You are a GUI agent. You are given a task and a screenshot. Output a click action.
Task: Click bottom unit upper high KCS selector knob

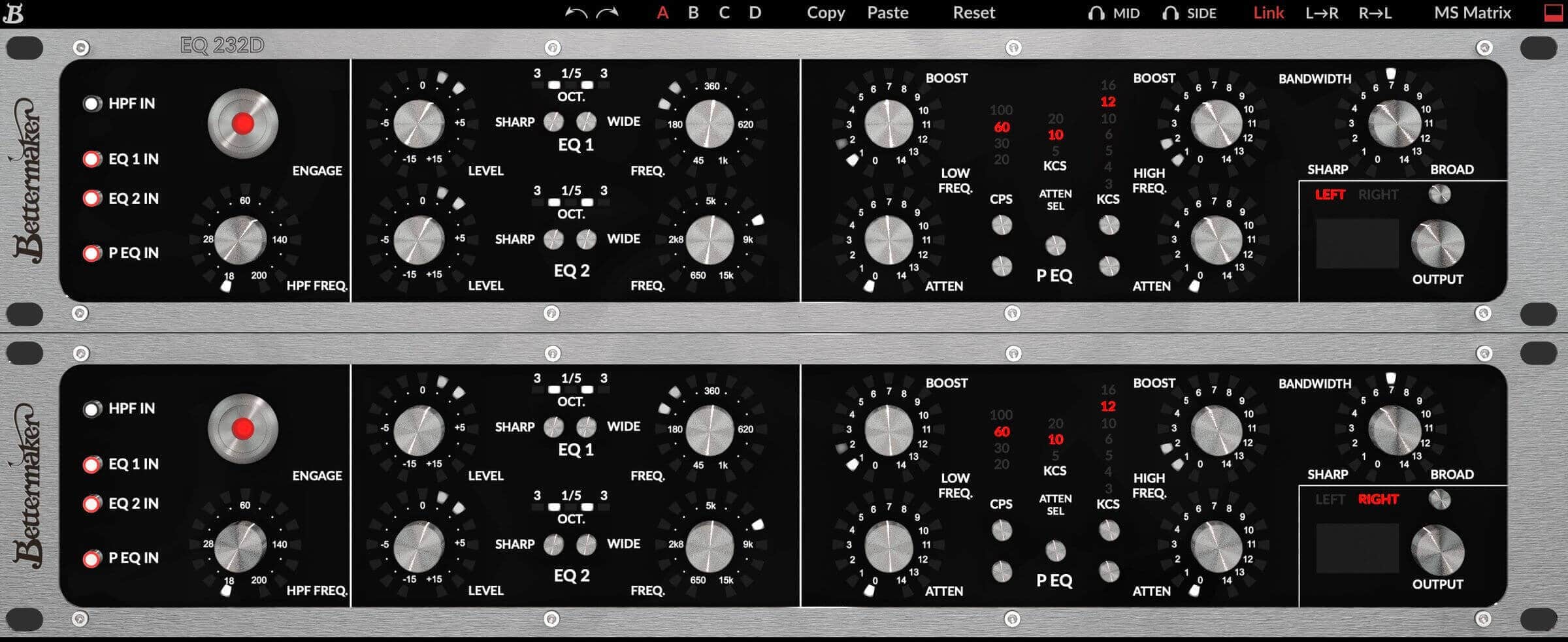pos(1109,530)
